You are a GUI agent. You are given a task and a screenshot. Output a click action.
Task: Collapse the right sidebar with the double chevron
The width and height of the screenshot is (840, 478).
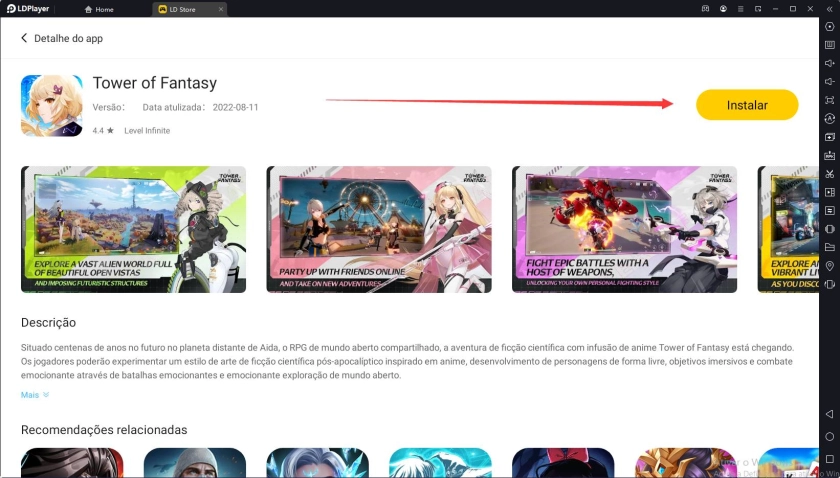[829, 9]
